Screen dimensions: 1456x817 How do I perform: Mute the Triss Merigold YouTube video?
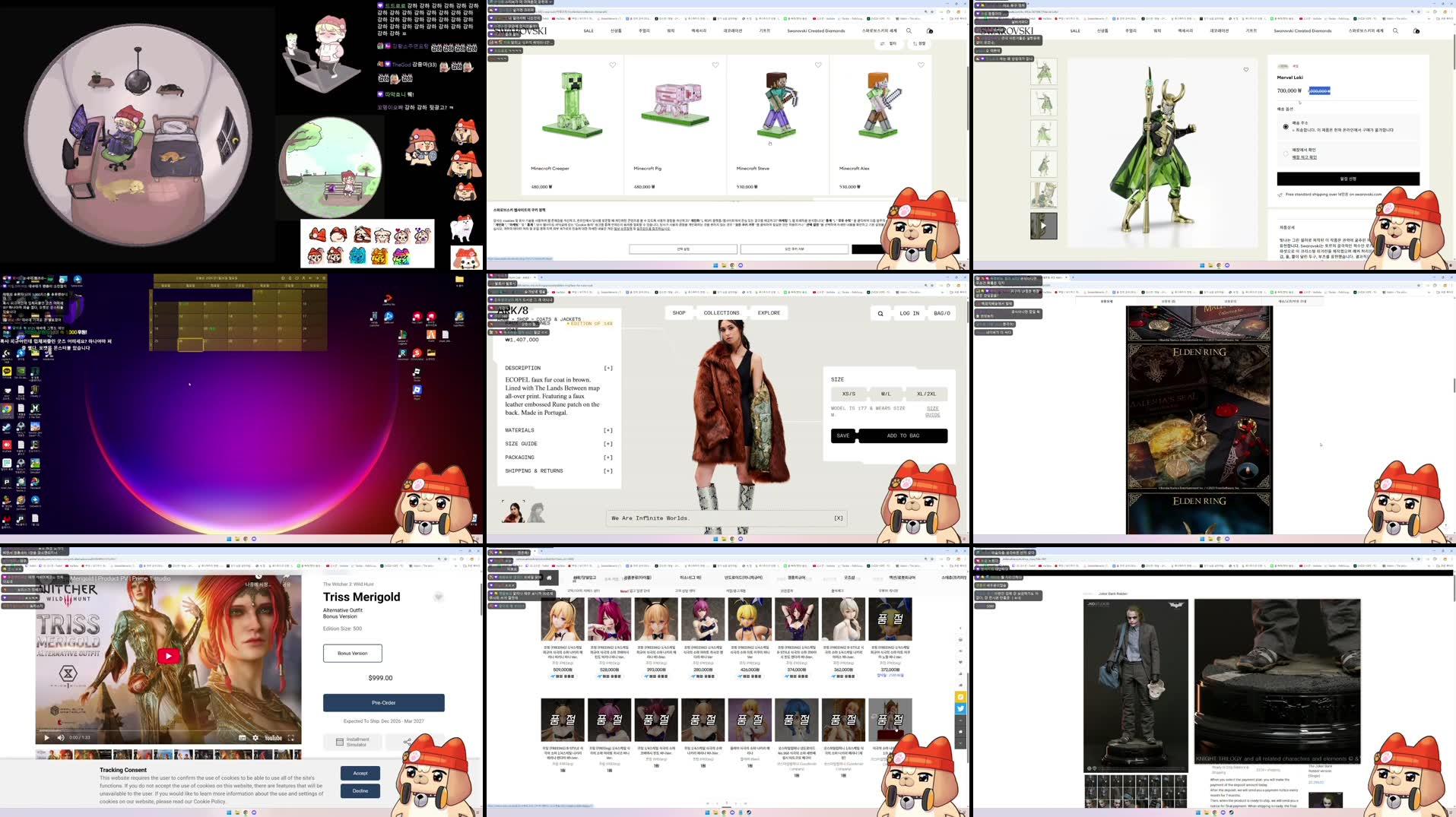pyautogui.click(x=60, y=738)
